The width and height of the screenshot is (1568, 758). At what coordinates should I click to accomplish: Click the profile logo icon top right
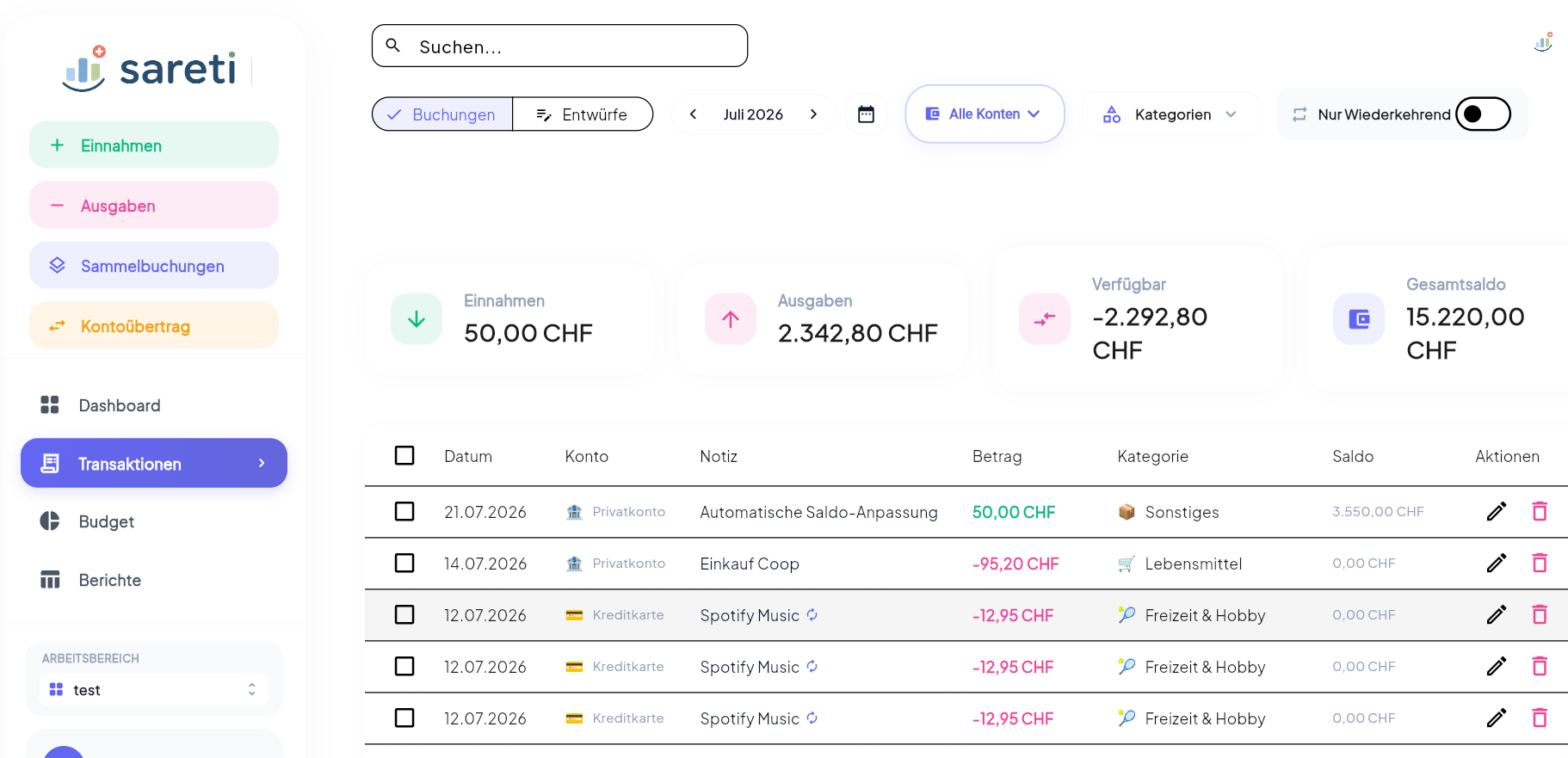coord(1543,42)
